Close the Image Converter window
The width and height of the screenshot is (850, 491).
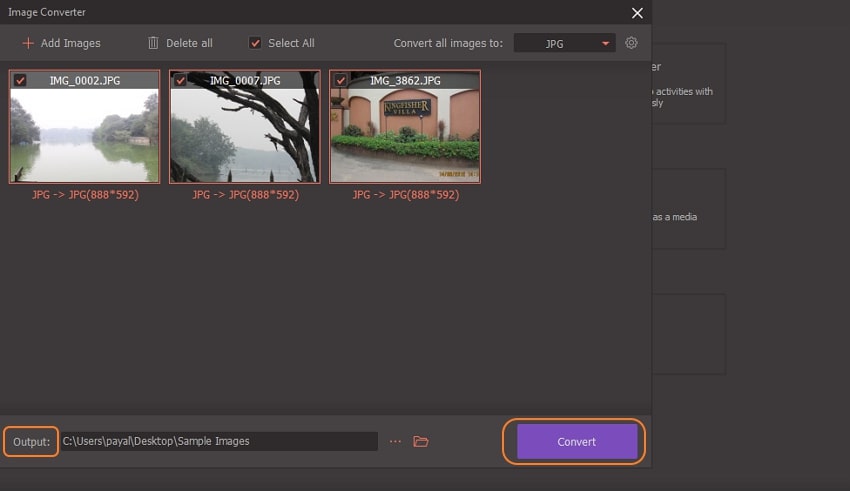tap(637, 13)
